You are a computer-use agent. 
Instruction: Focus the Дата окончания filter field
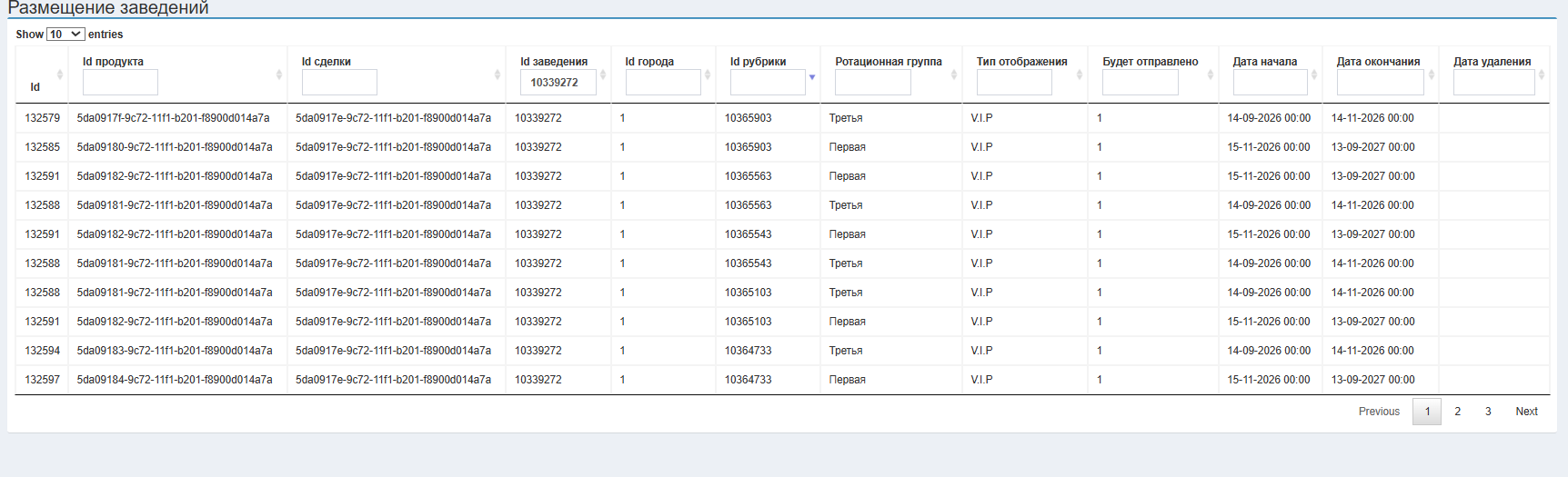click(x=1380, y=83)
